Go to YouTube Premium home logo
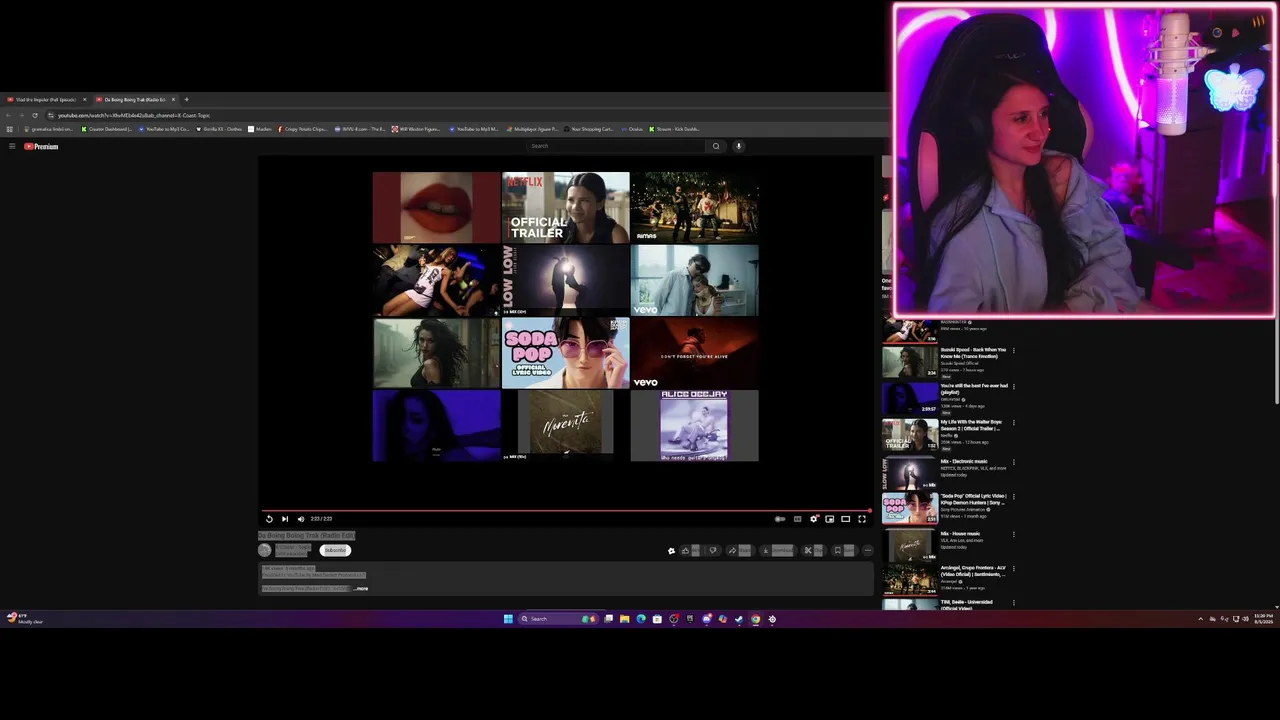The width and height of the screenshot is (1280, 720). tap(42, 146)
